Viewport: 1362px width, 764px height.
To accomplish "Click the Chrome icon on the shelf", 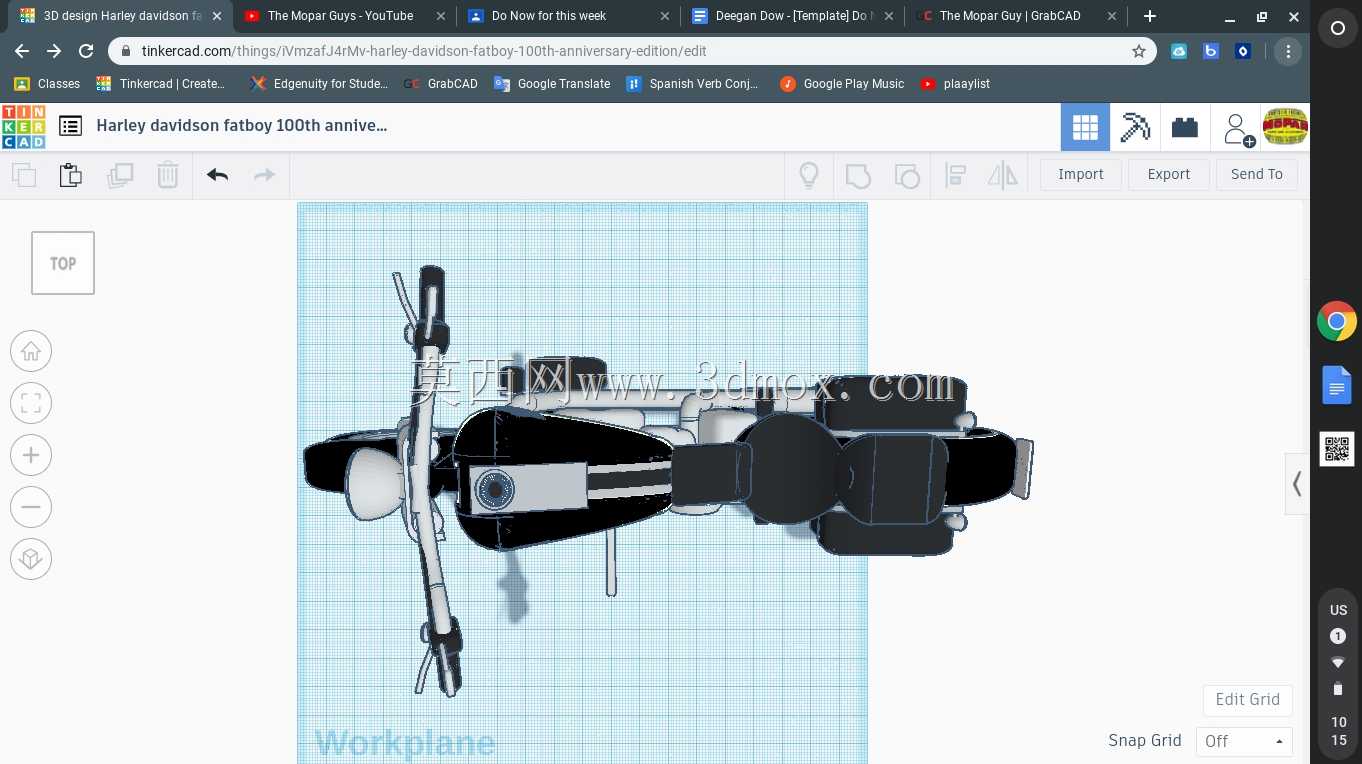I will click(x=1337, y=321).
